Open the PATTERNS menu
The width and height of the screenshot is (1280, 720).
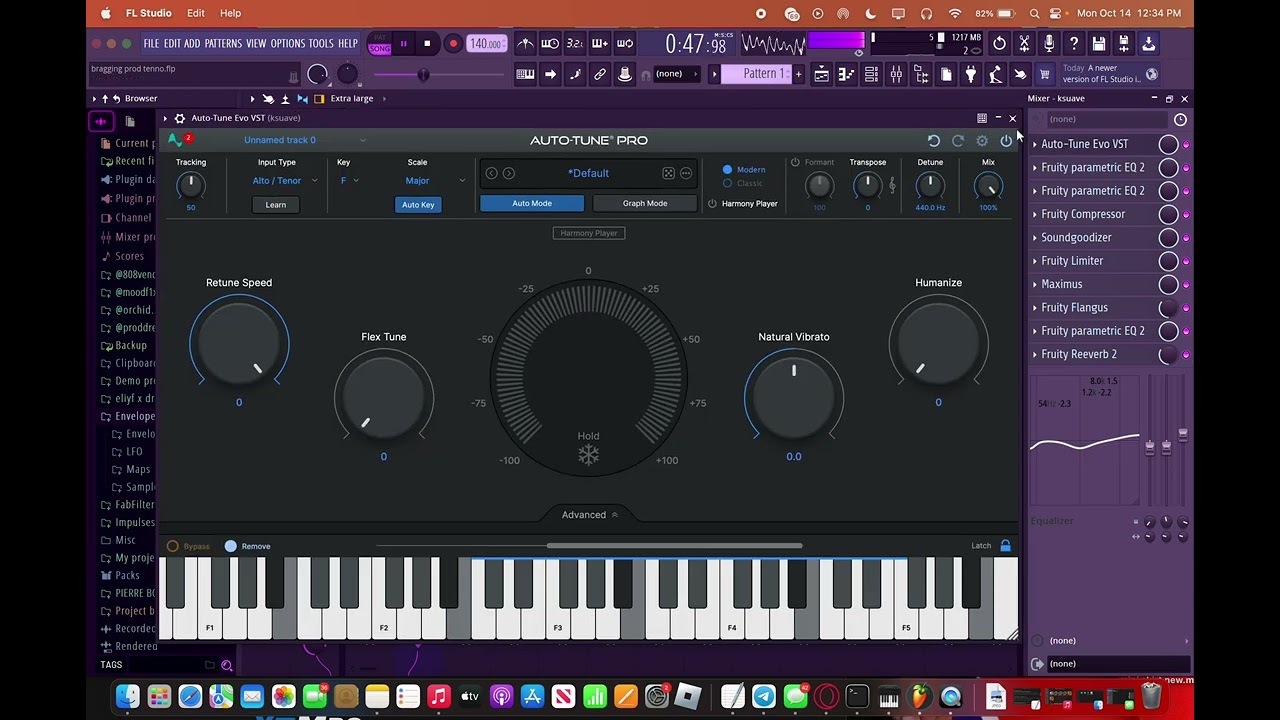pyautogui.click(x=223, y=44)
